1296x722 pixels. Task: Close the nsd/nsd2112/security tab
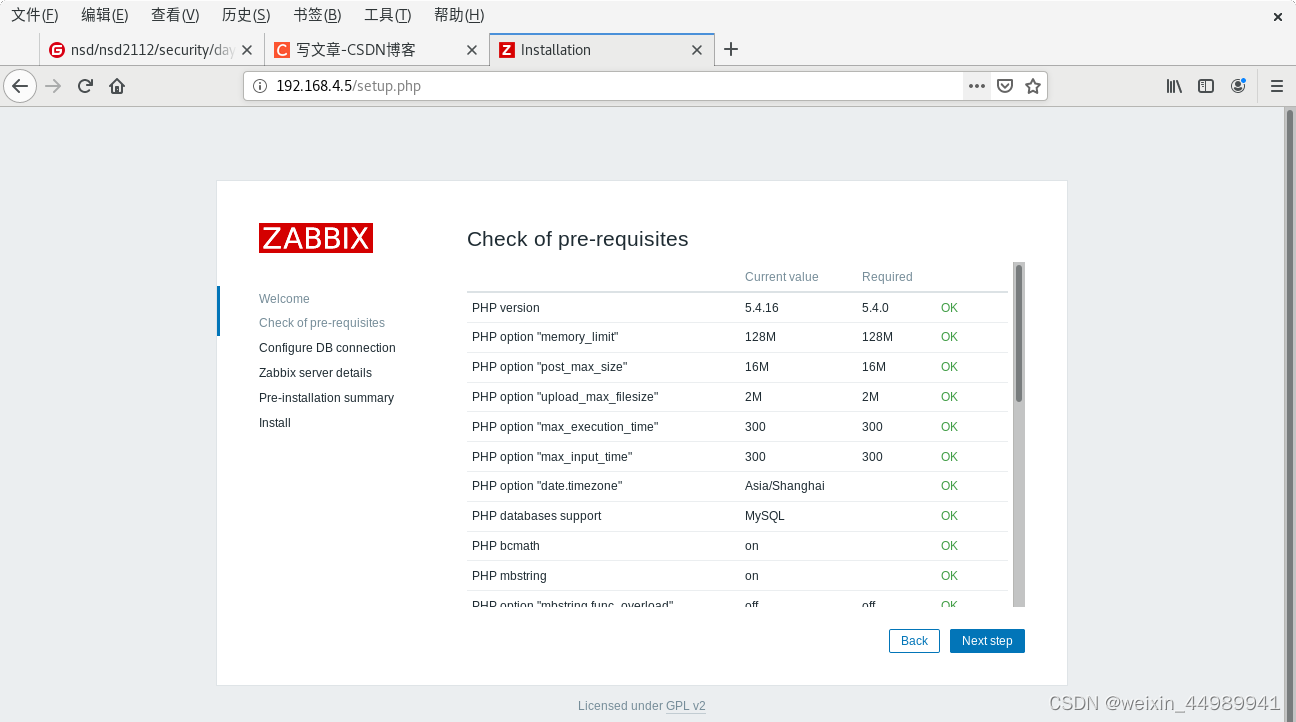coord(247,50)
